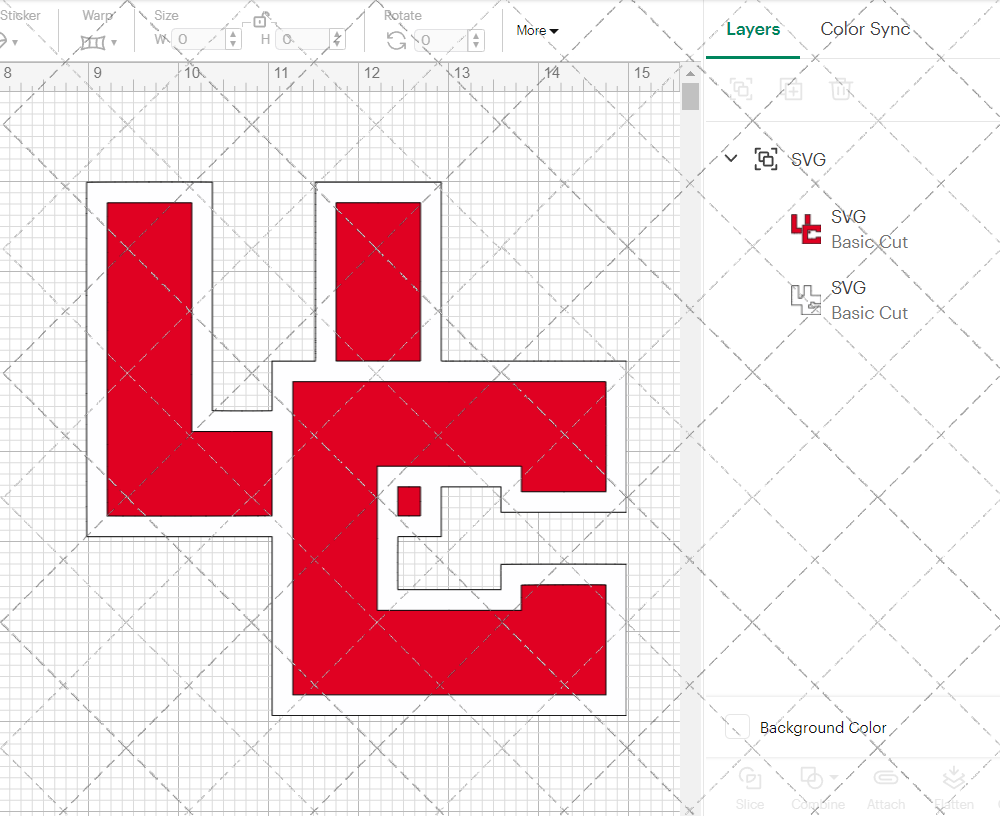Click the Group icon above layers list
This screenshot has width=1000, height=816.
[741, 89]
